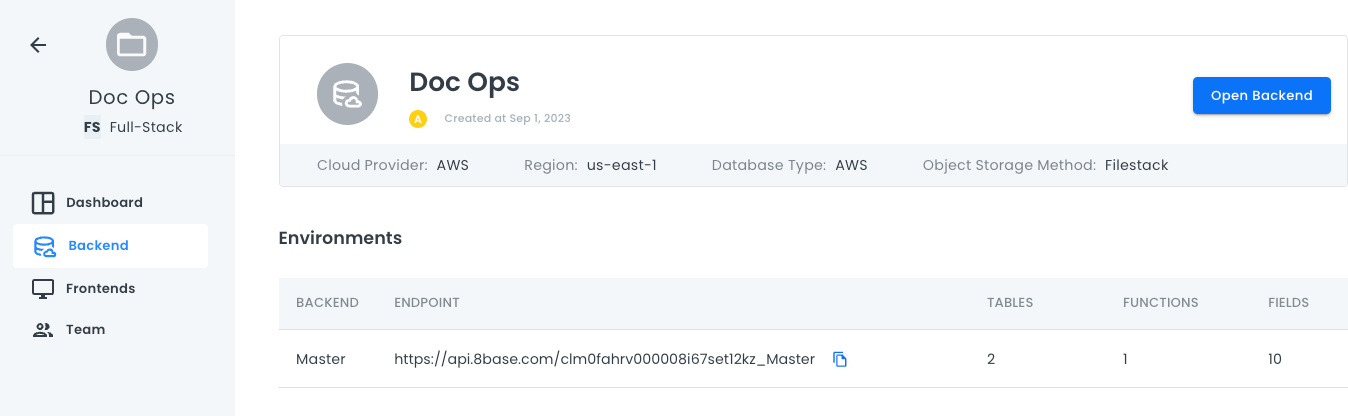Viewport: 1348px width, 416px height.
Task: Click the back arrow in the sidebar
Action: [38, 45]
